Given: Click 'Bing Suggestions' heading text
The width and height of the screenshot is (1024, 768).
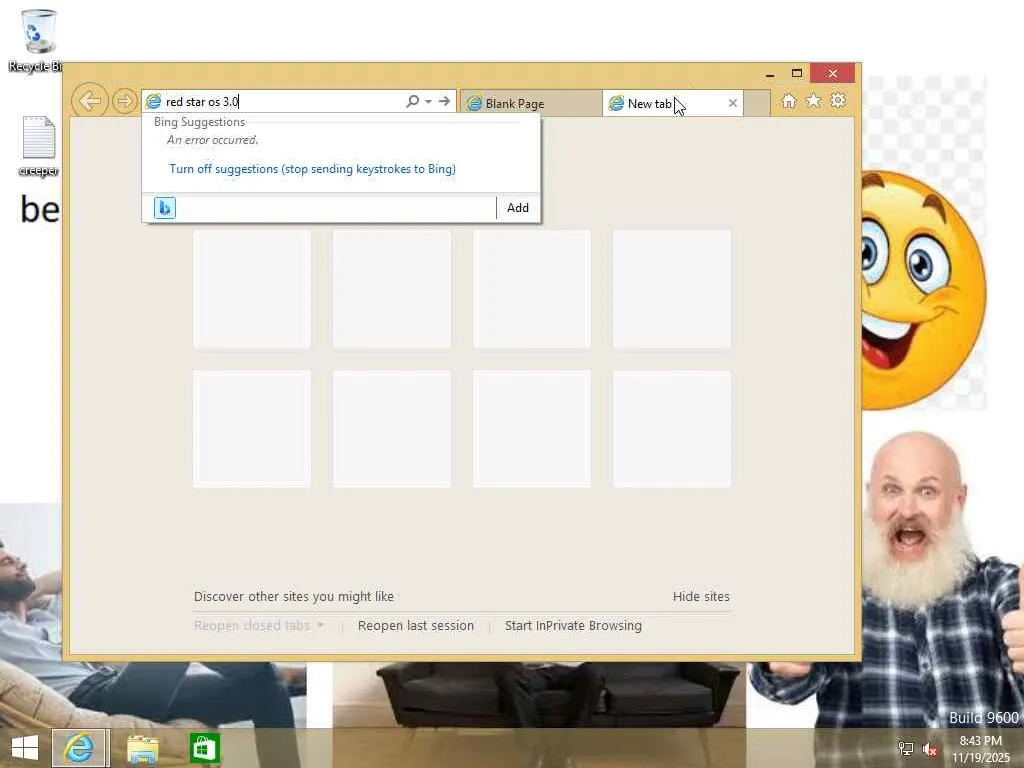Looking at the screenshot, I should pos(199,122).
